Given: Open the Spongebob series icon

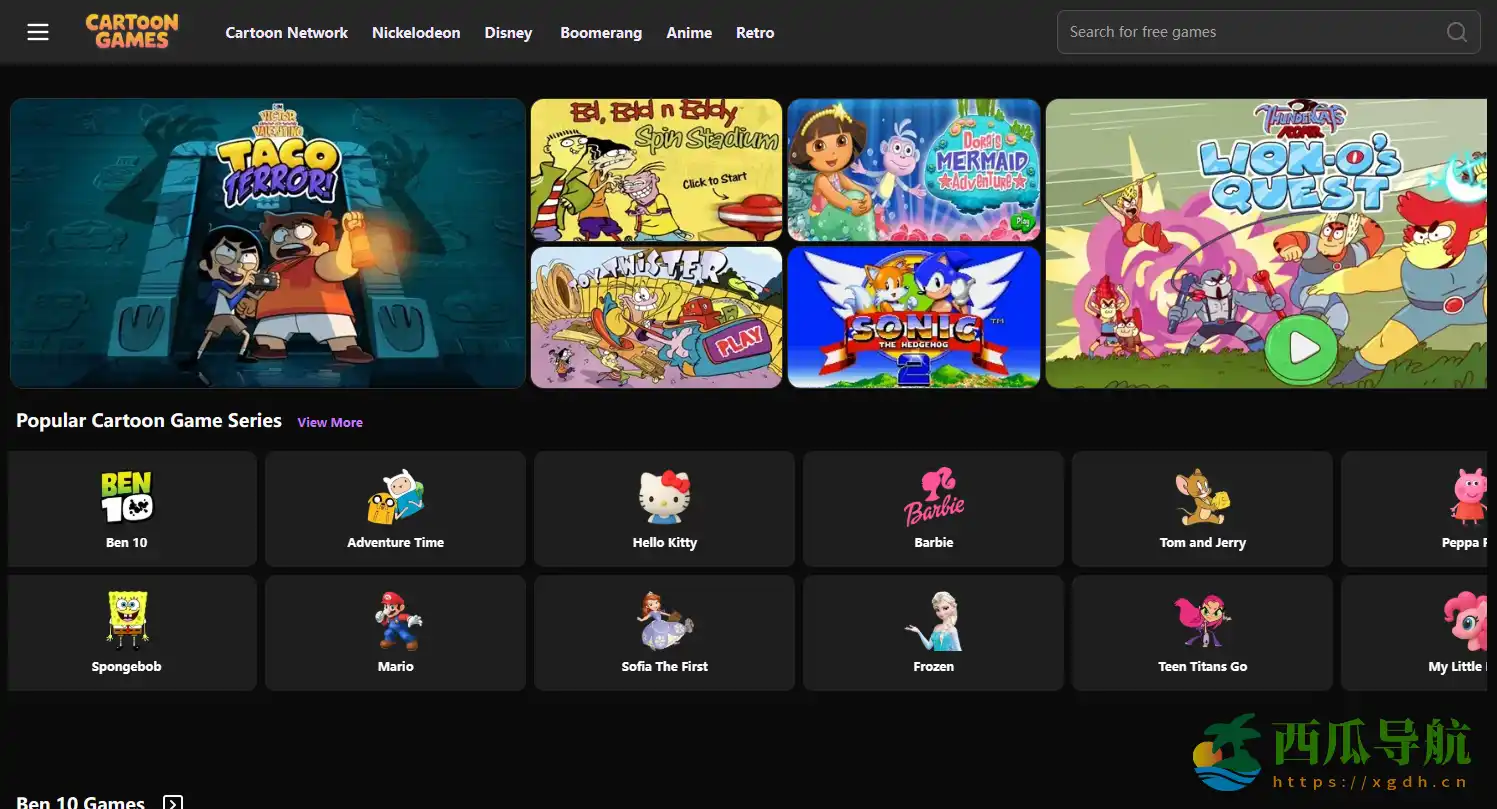Looking at the screenshot, I should point(127,621).
